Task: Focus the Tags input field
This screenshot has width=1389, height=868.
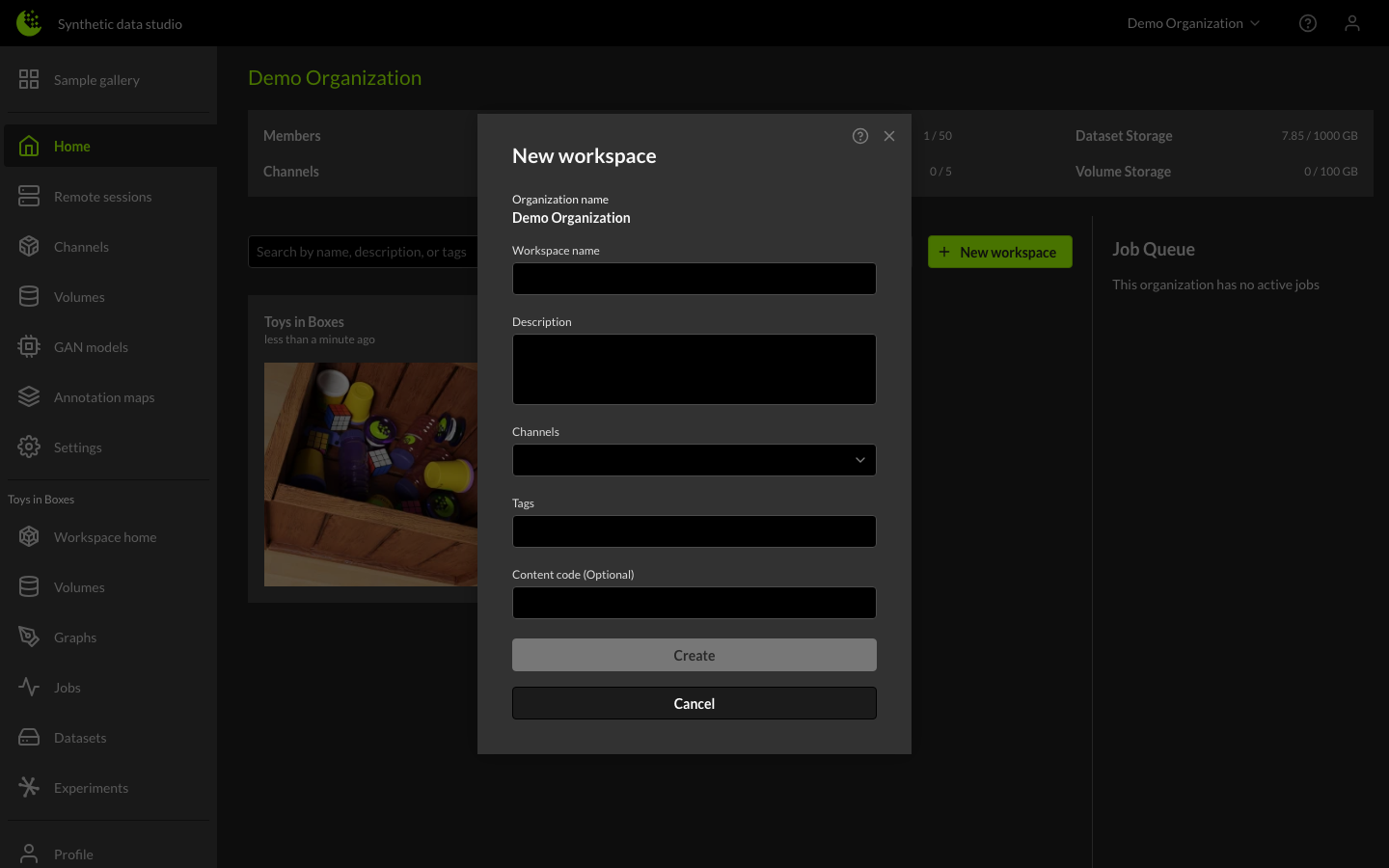Action: (x=694, y=531)
